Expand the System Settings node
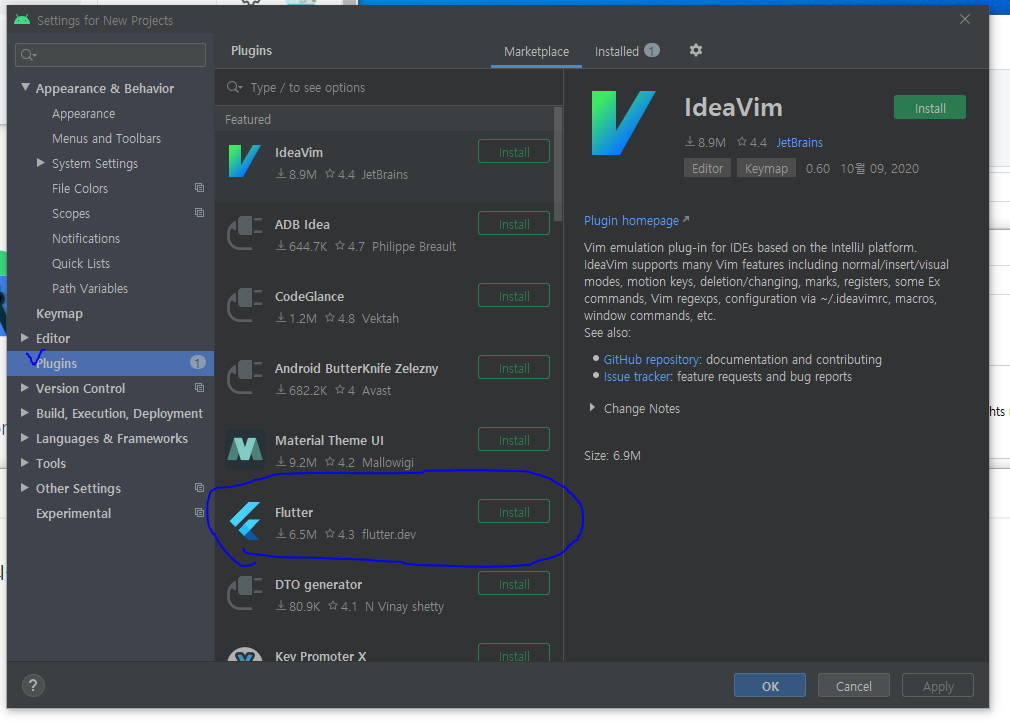The width and height of the screenshot is (1010, 724). pos(41,163)
